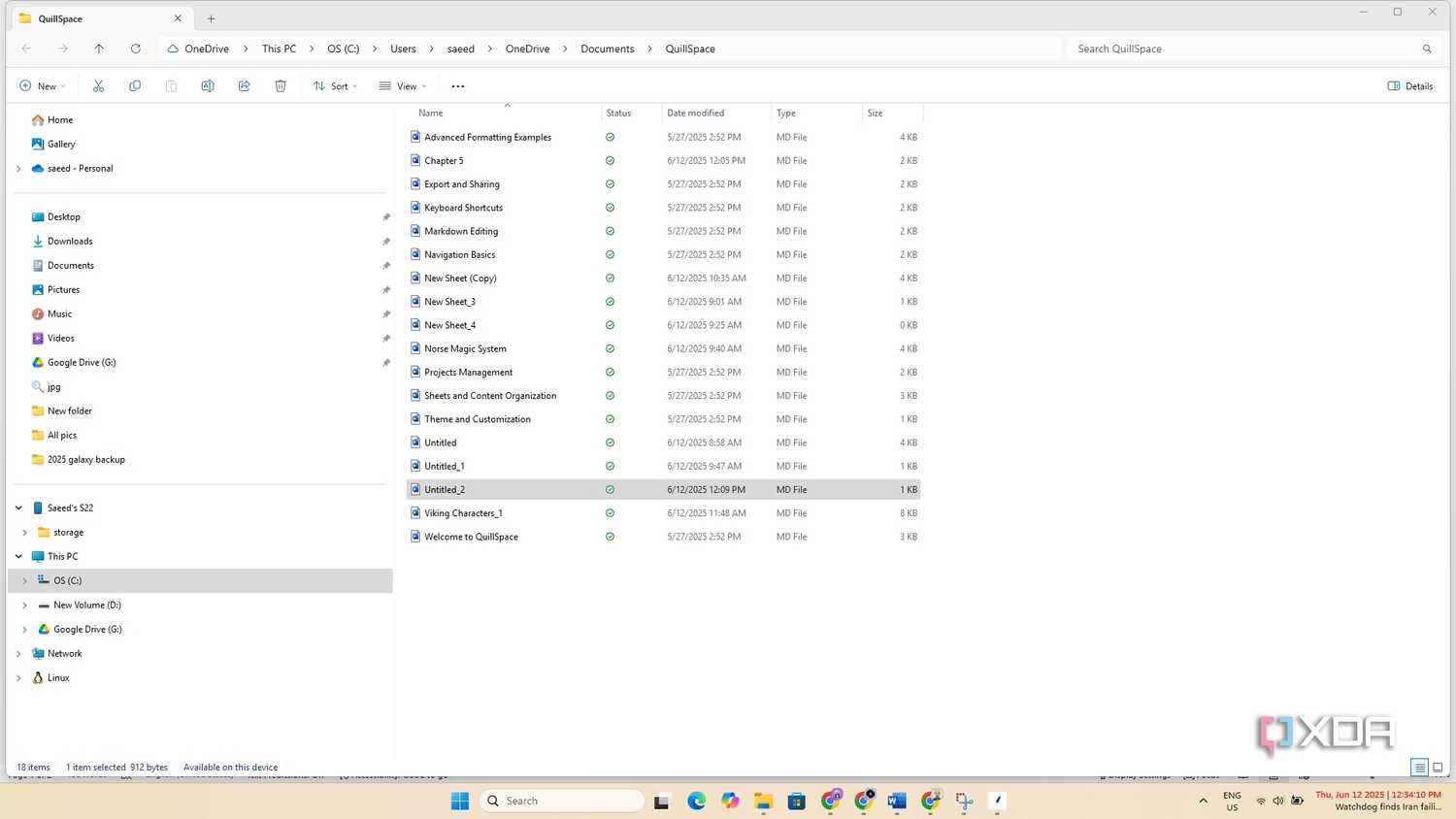This screenshot has width=1456, height=819.
Task: Unpin Videos via its pin icon
Action: coord(386,339)
